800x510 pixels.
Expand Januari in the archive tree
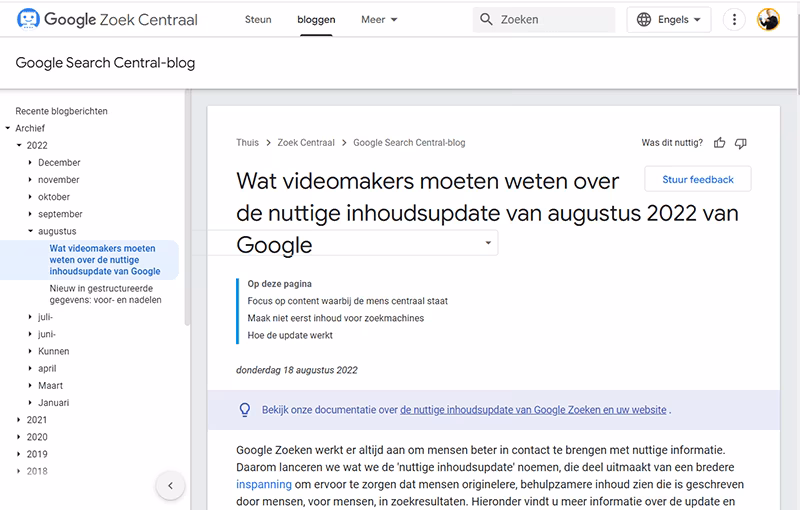[30, 403]
